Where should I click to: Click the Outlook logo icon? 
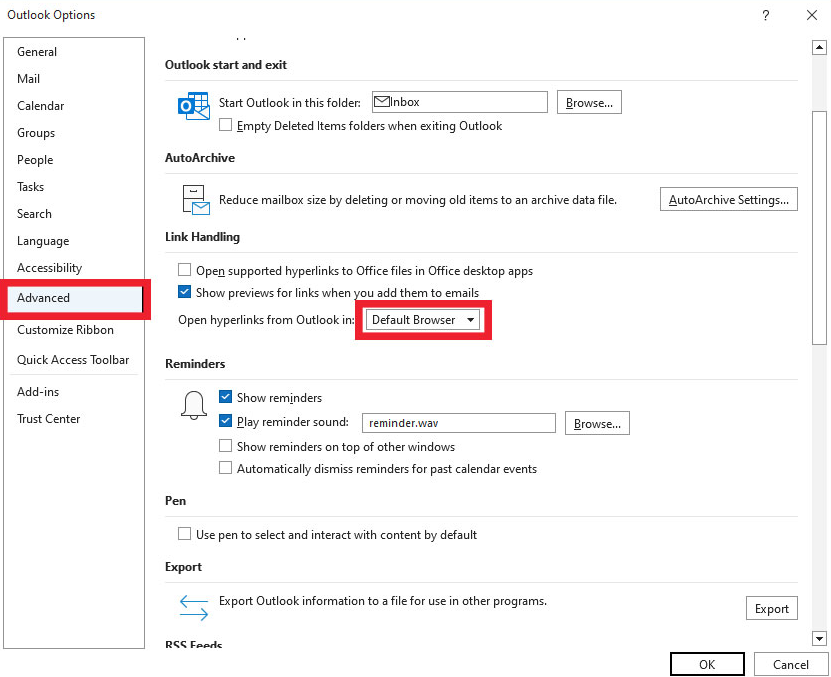pos(193,106)
